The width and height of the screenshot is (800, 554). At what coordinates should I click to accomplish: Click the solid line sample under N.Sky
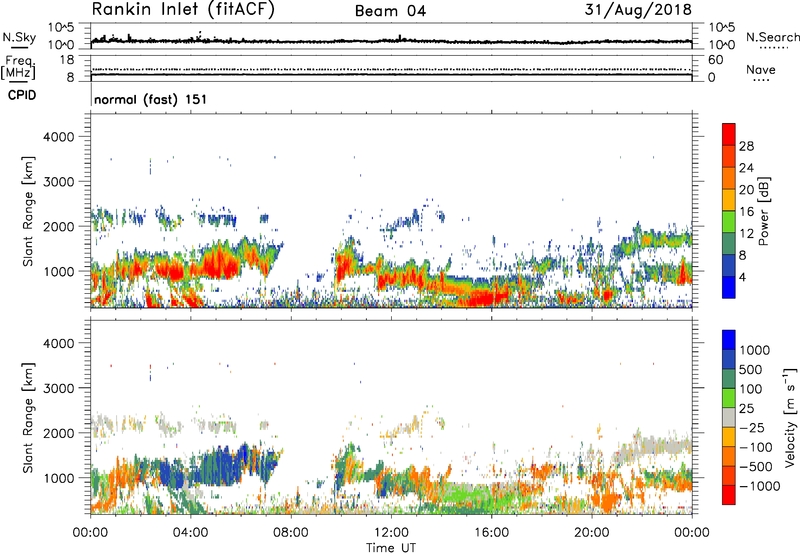click(19, 47)
